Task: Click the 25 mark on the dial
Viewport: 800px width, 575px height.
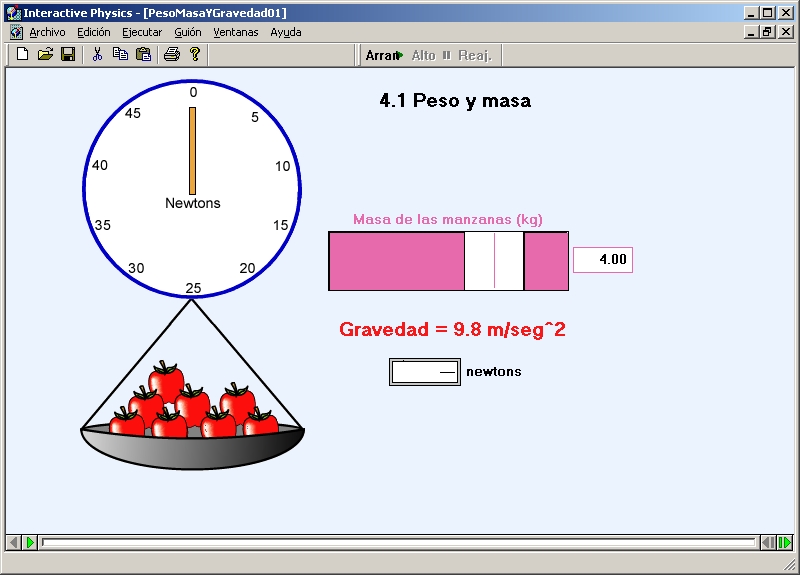Action: click(193, 288)
